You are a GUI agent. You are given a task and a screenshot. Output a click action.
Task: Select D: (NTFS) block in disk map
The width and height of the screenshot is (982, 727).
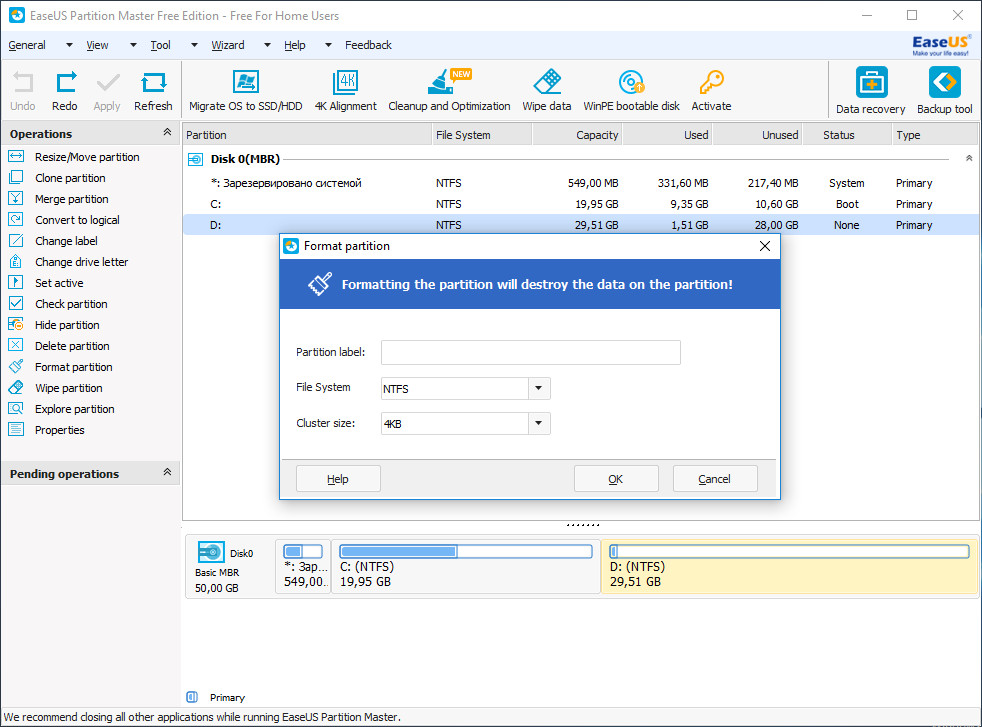tap(789, 567)
